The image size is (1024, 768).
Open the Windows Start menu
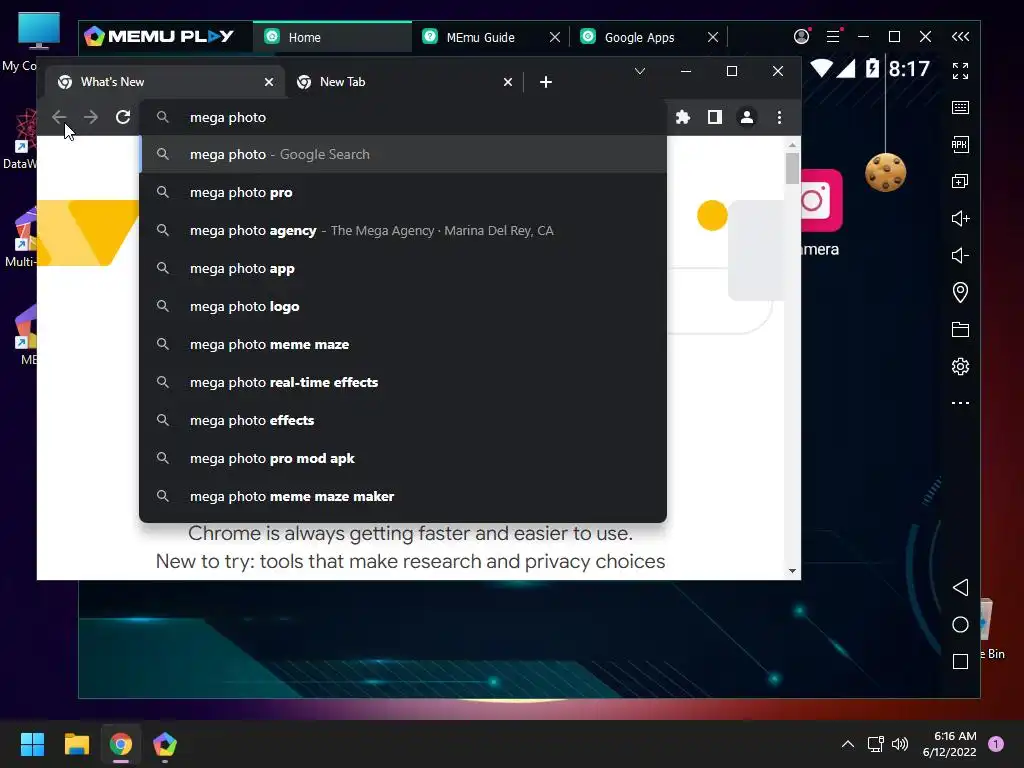click(32, 744)
